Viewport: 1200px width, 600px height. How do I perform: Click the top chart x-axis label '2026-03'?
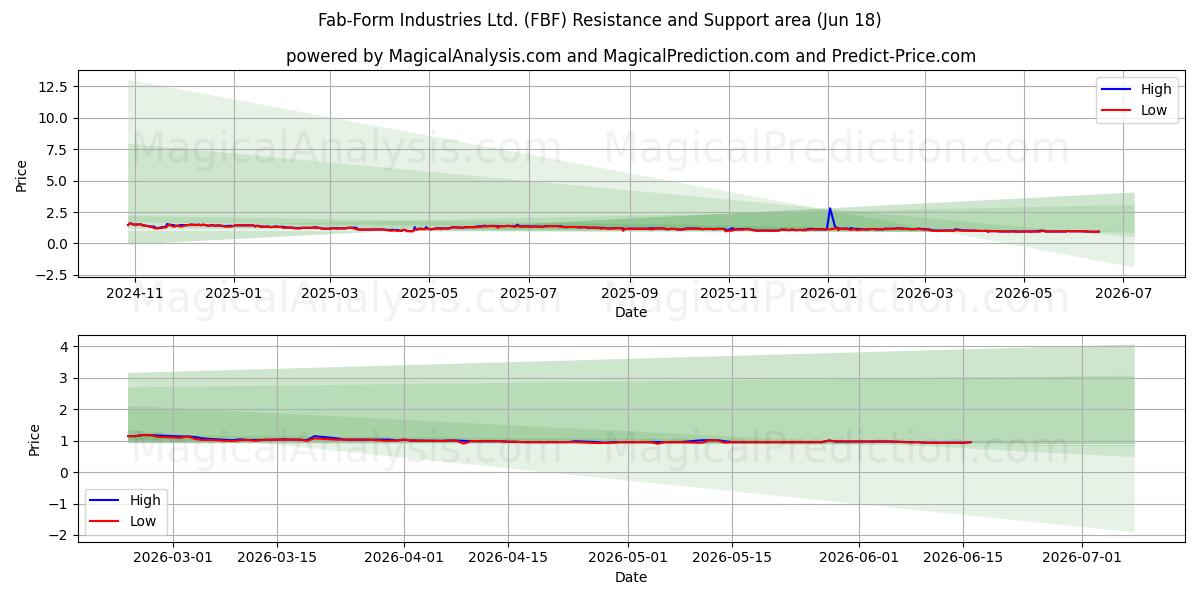(x=924, y=294)
